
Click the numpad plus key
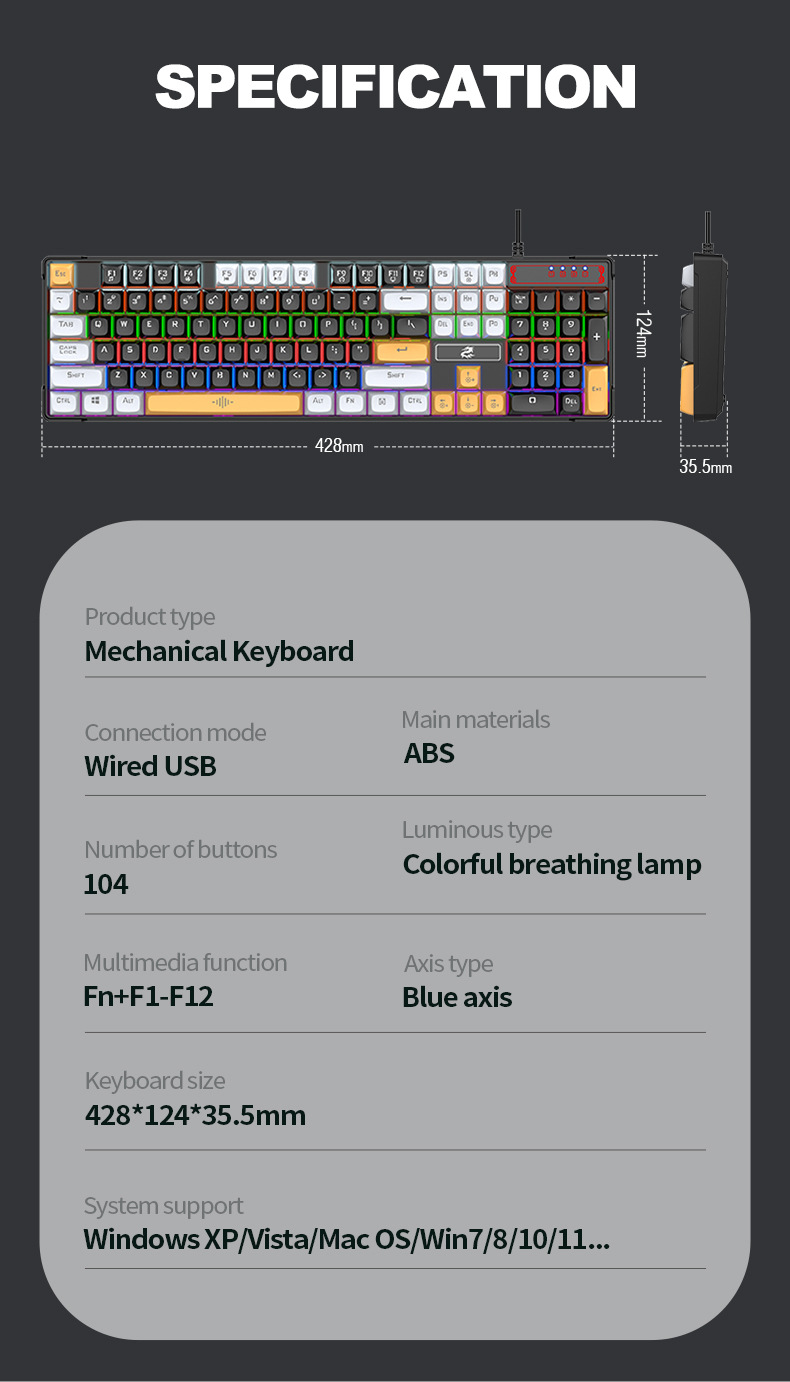pyautogui.click(x=597, y=337)
